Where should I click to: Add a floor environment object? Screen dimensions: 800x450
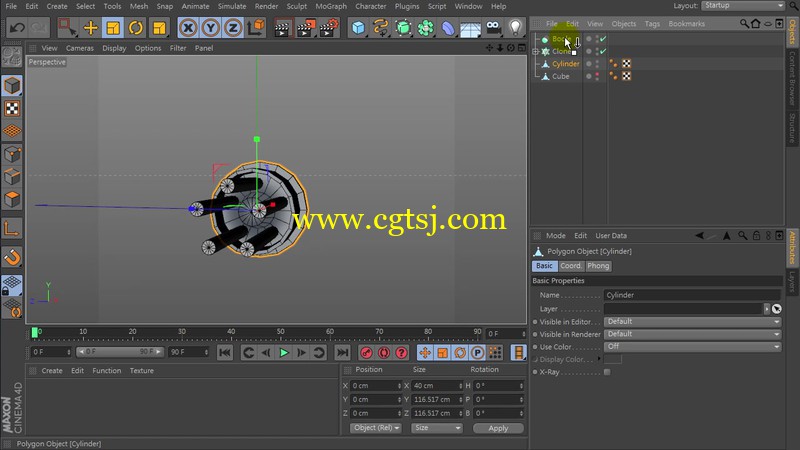tap(470, 28)
